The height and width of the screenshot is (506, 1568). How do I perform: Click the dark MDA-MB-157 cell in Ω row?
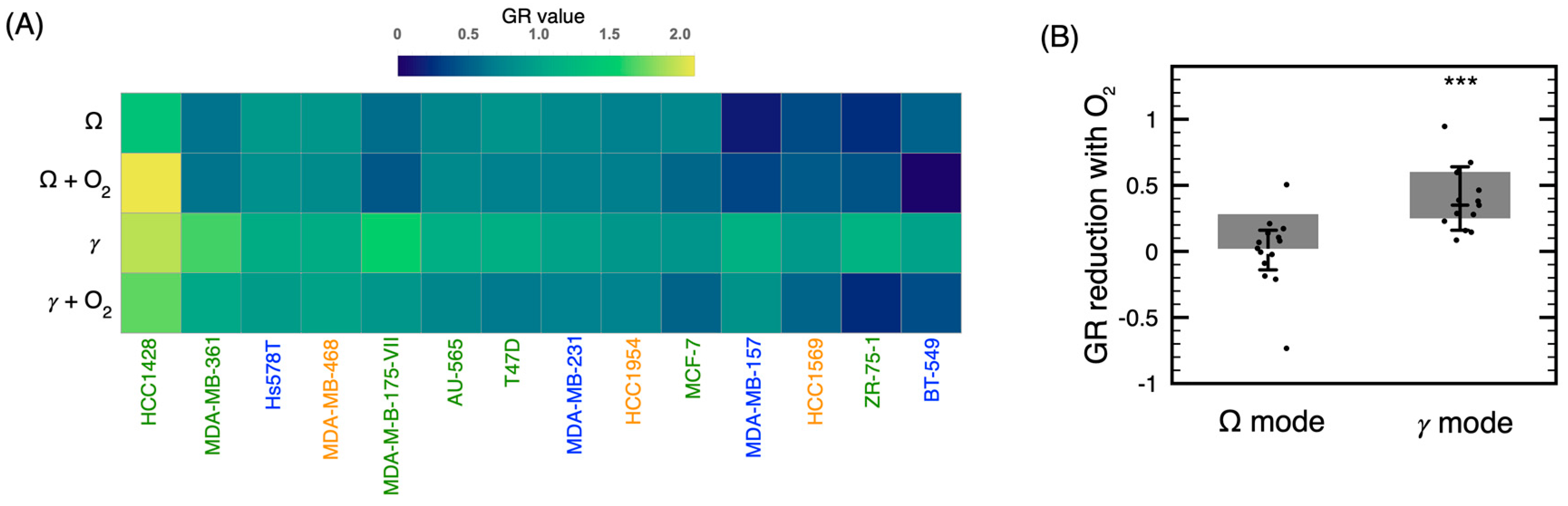(751, 123)
